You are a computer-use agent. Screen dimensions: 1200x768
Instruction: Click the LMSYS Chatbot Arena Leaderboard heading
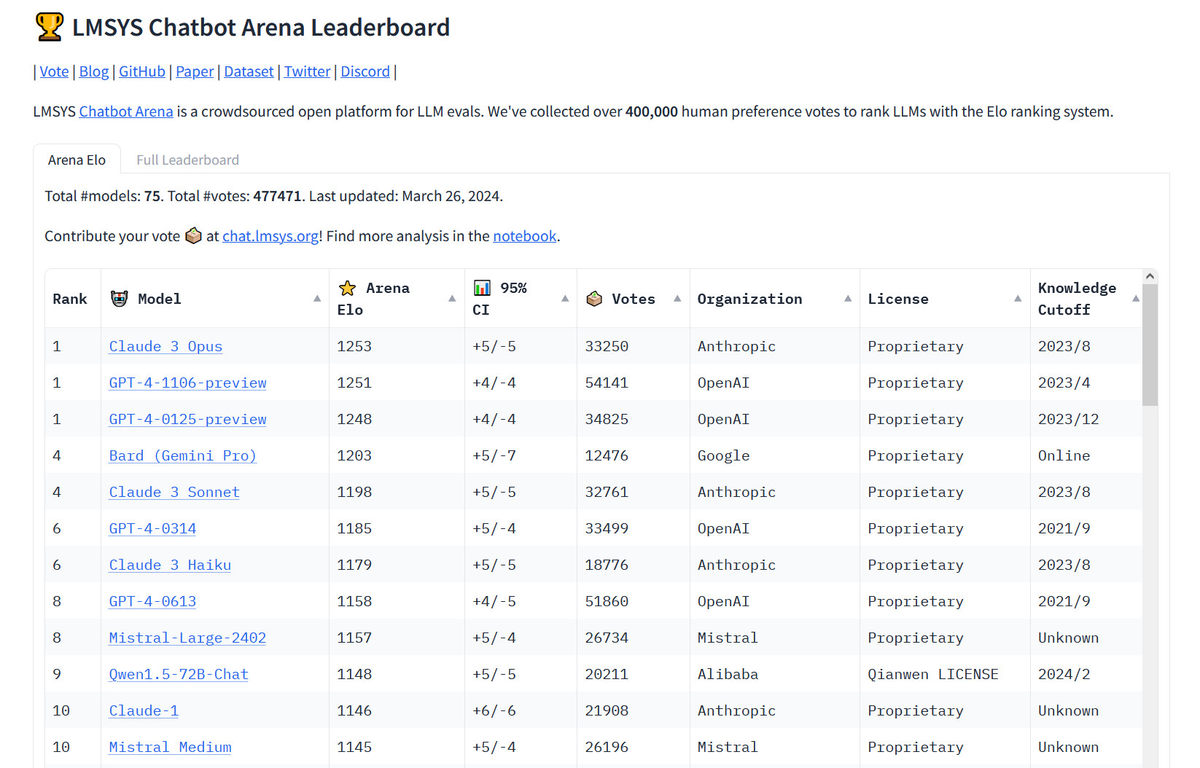(x=261, y=27)
